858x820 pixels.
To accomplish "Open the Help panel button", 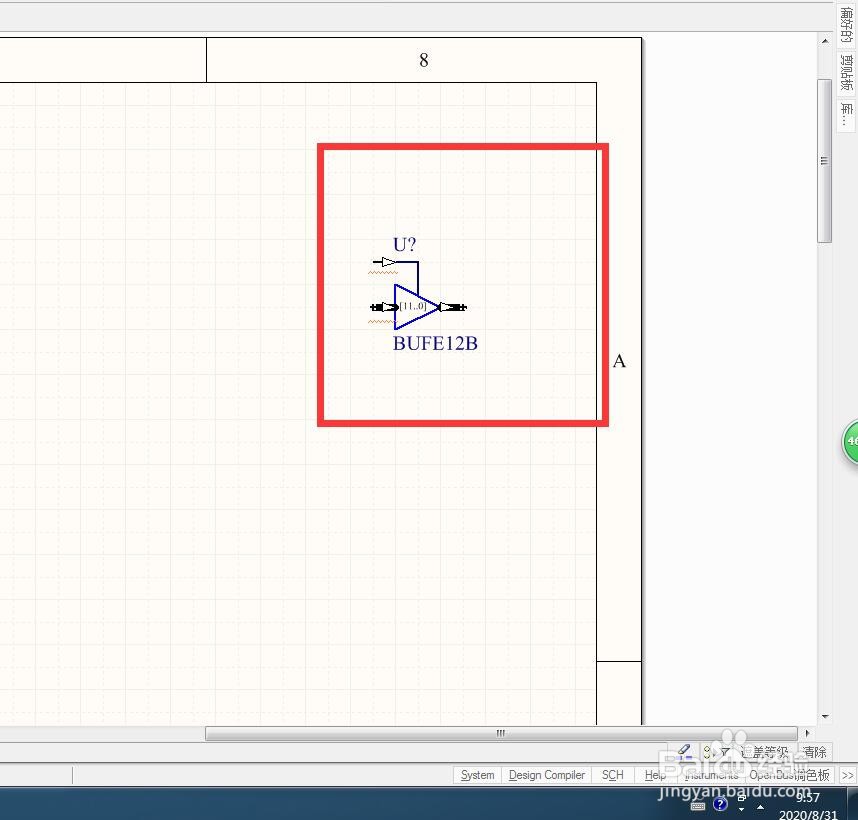I will [655, 775].
